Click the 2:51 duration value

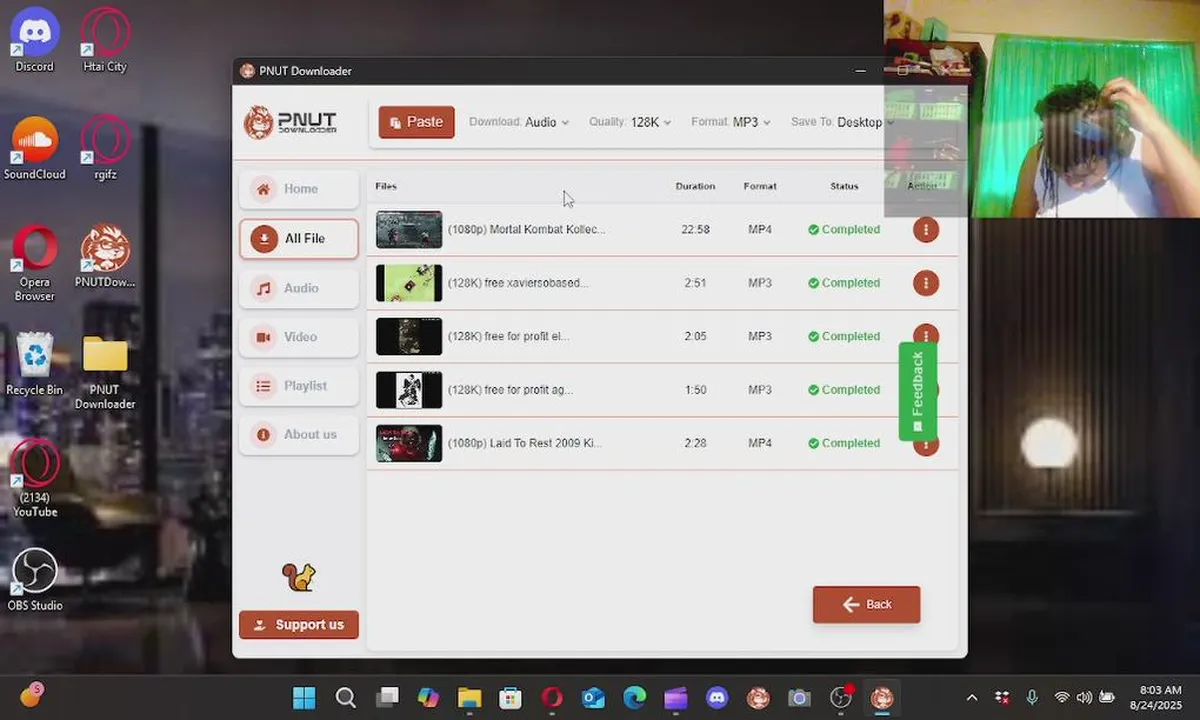point(695,283)
